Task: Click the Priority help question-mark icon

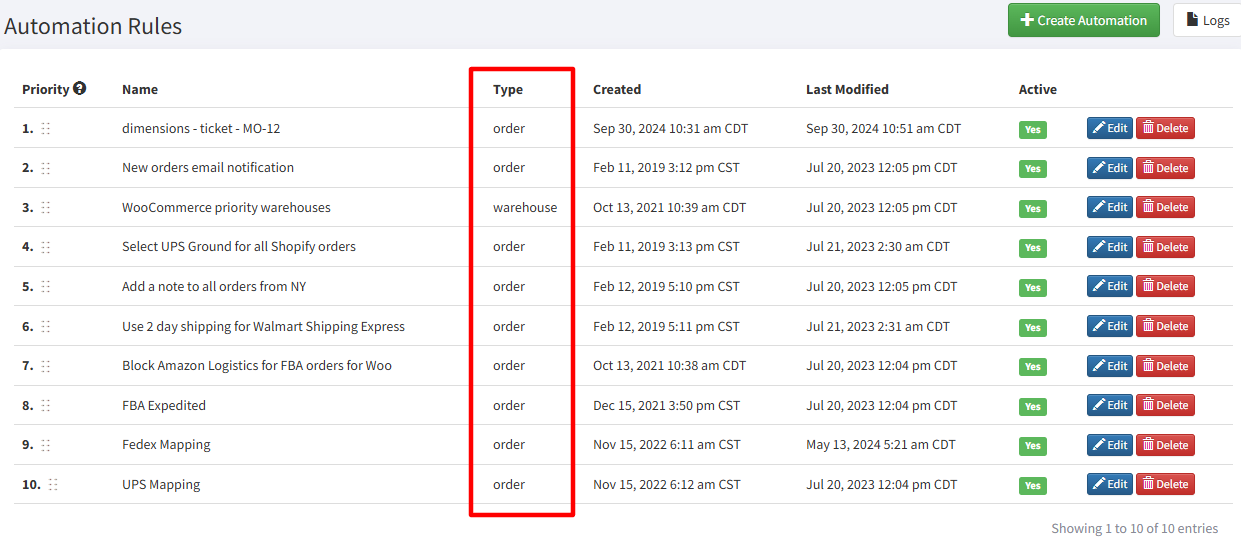Action: coord(80,88)
